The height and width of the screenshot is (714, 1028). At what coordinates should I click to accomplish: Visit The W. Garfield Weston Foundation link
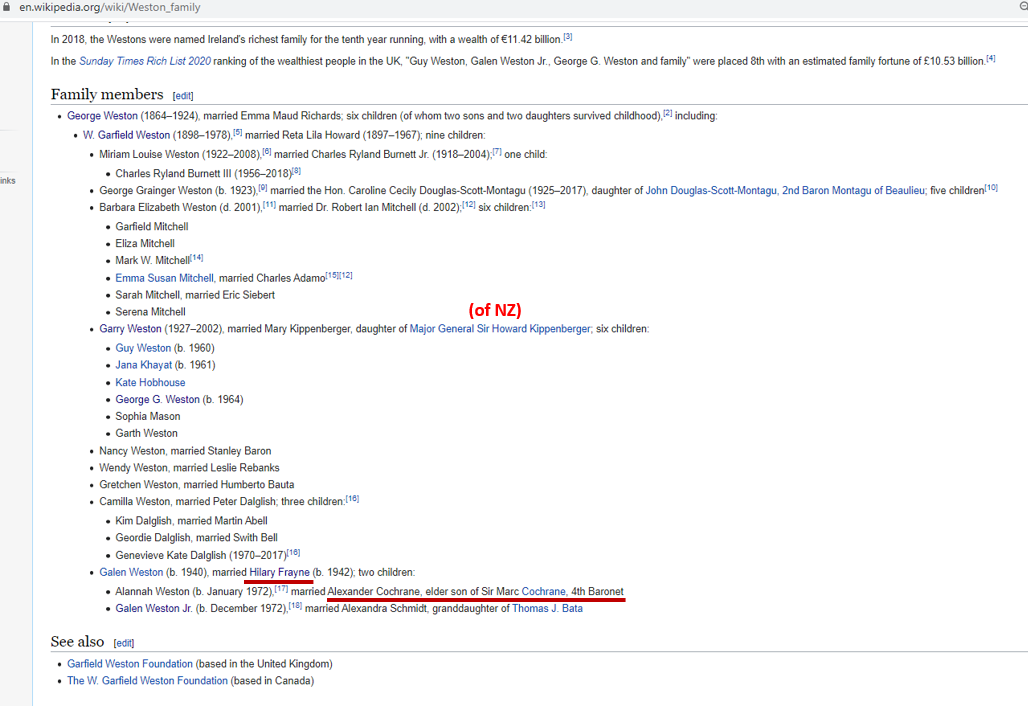click(148, 681)
